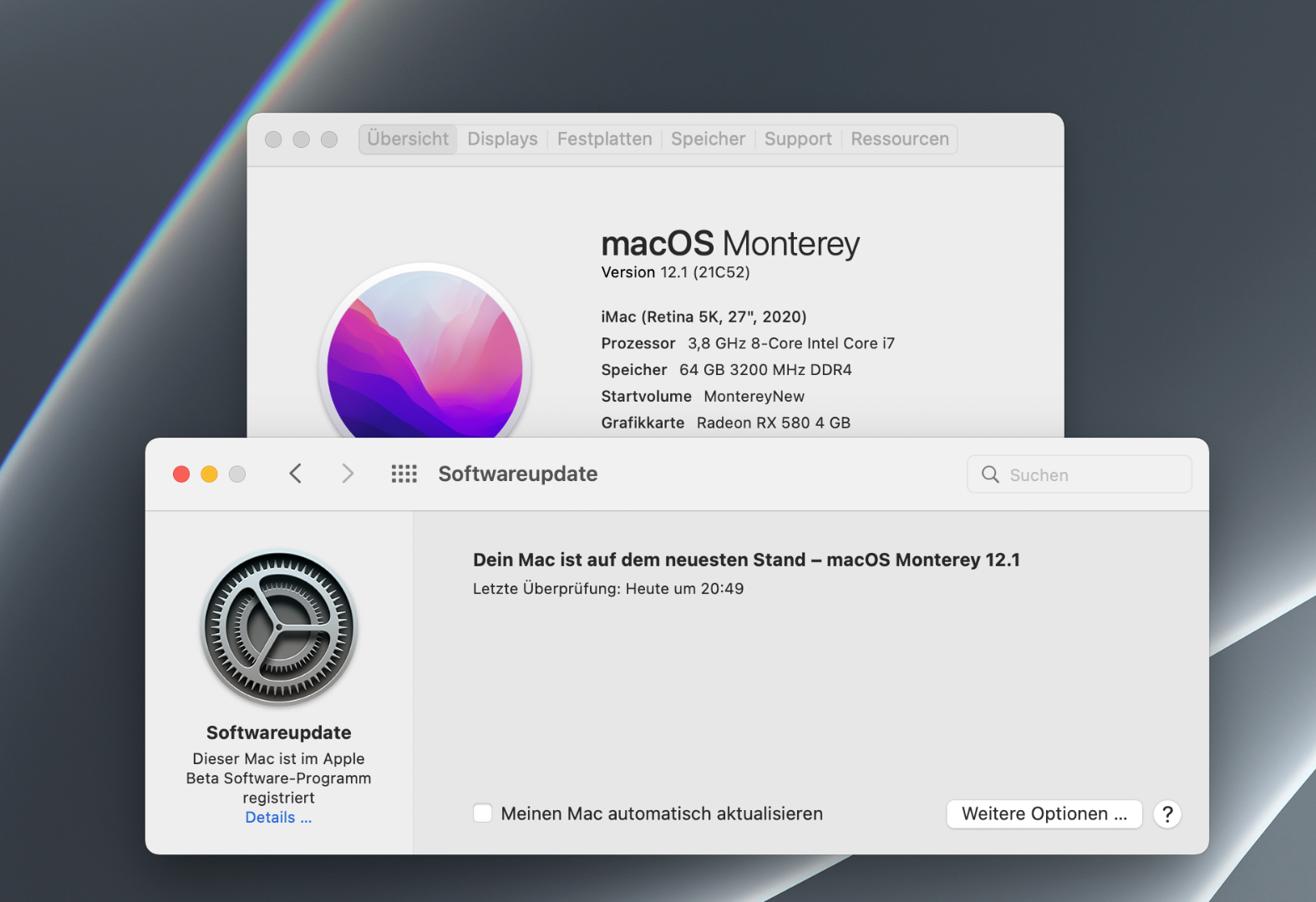Close the About This Mac window

(x=273, y=139)
